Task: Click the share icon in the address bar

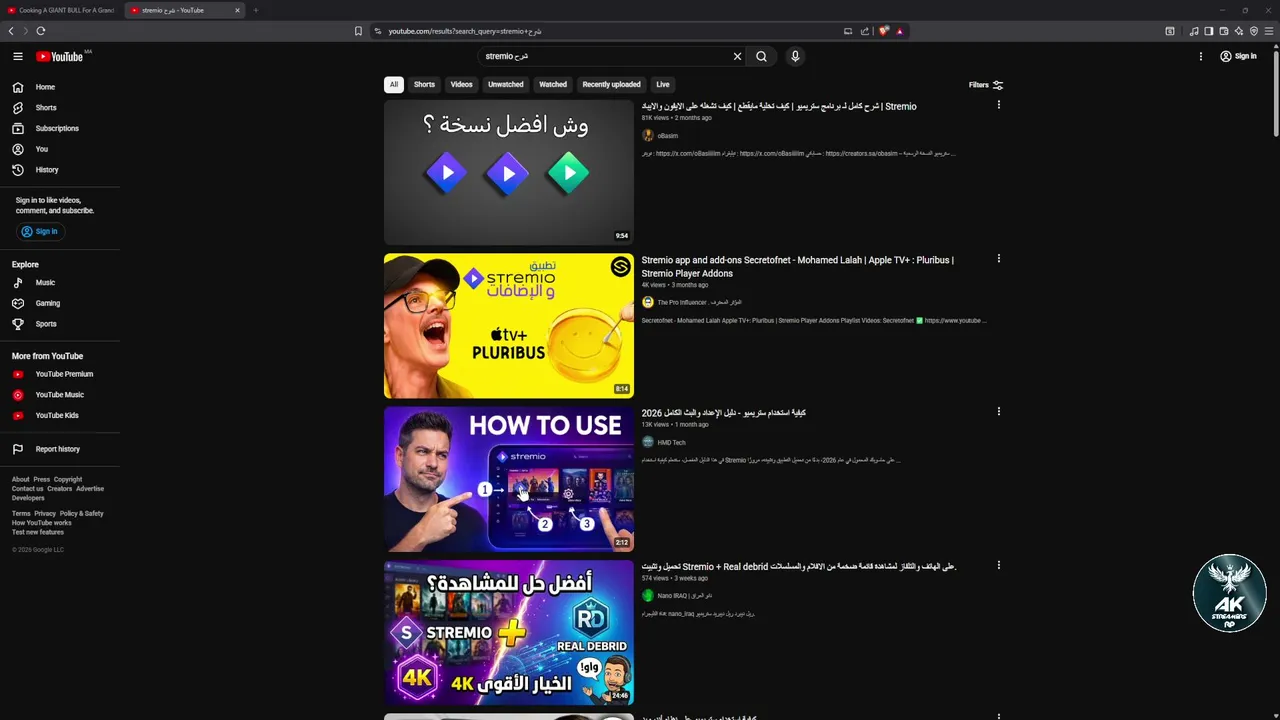Action: pyautogui.click(x=865, y=31)
